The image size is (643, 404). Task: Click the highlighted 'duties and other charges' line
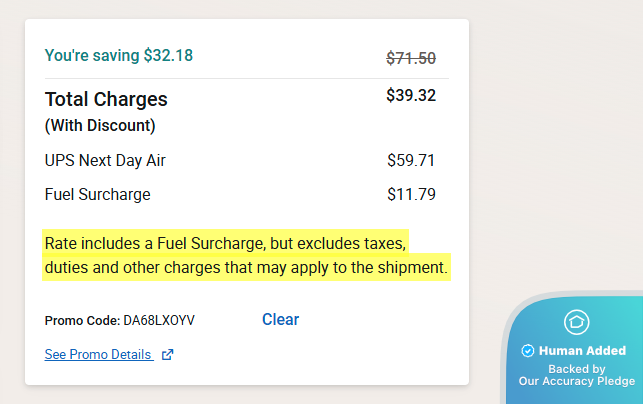(247, 268)
